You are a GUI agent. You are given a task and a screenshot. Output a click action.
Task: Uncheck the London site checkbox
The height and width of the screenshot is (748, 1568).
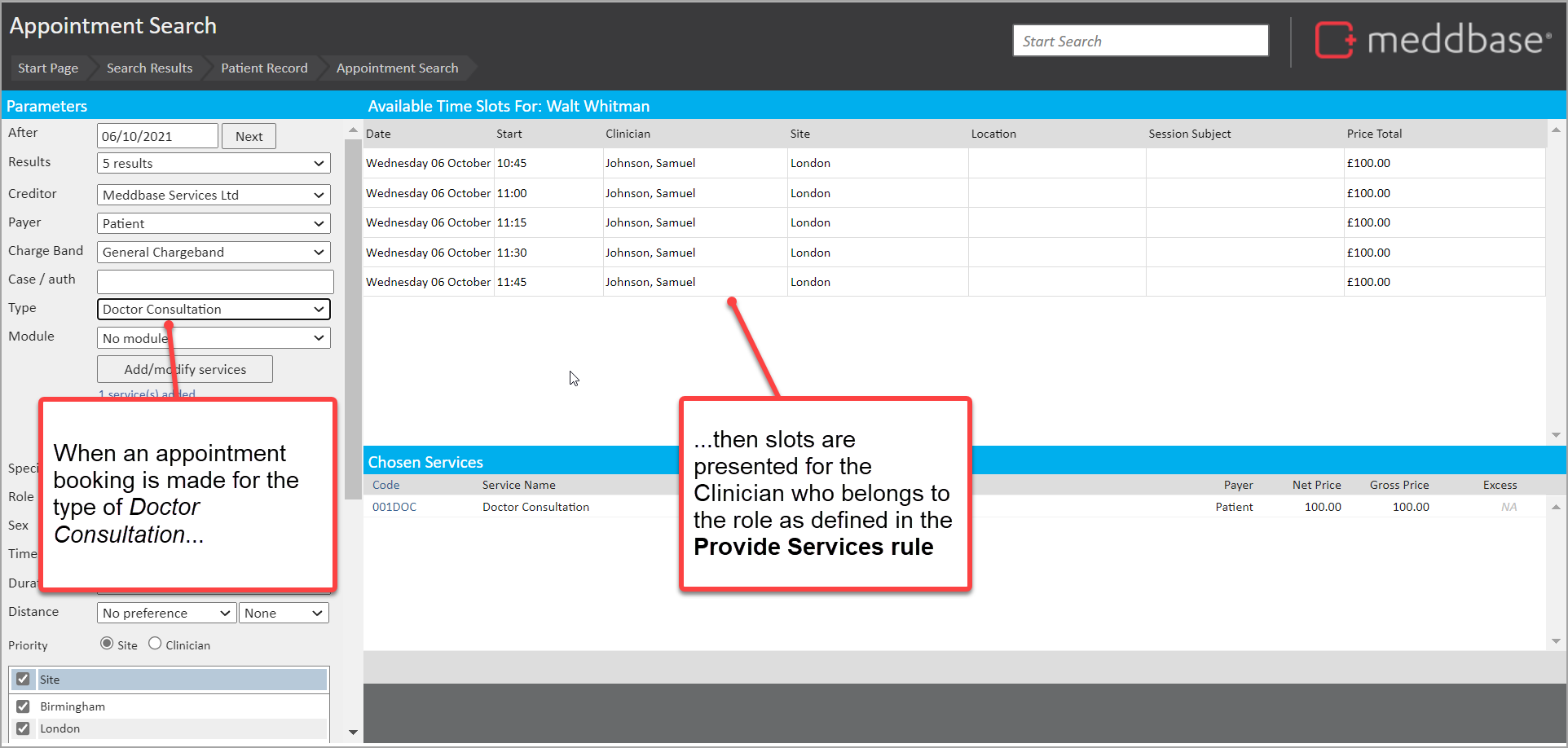(x=23, y=728)
